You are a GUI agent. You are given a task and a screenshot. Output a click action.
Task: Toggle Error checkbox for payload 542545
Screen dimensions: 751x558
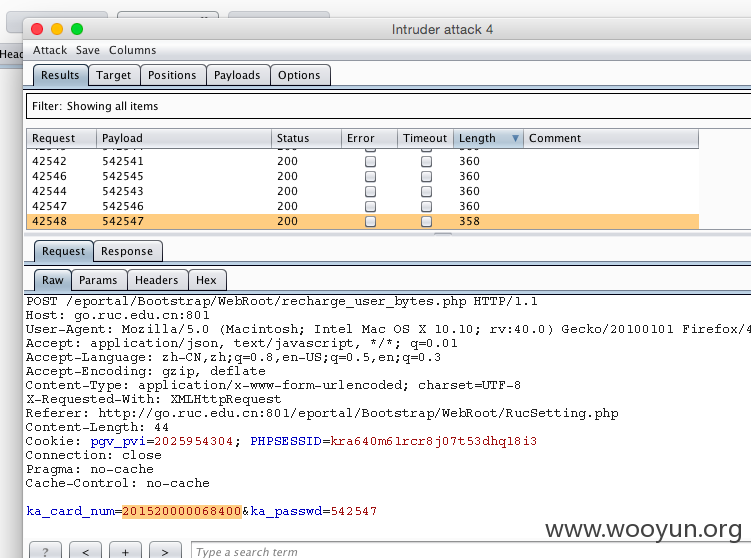point(370,176)
